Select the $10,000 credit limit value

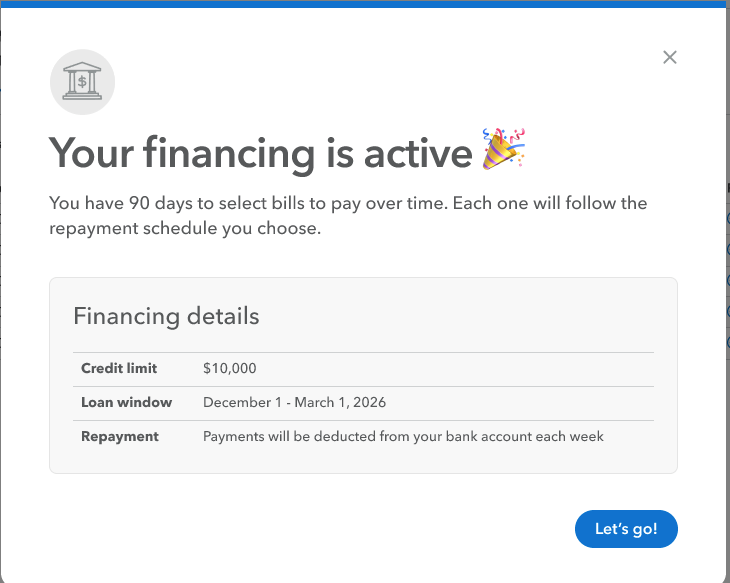(229, 368)
